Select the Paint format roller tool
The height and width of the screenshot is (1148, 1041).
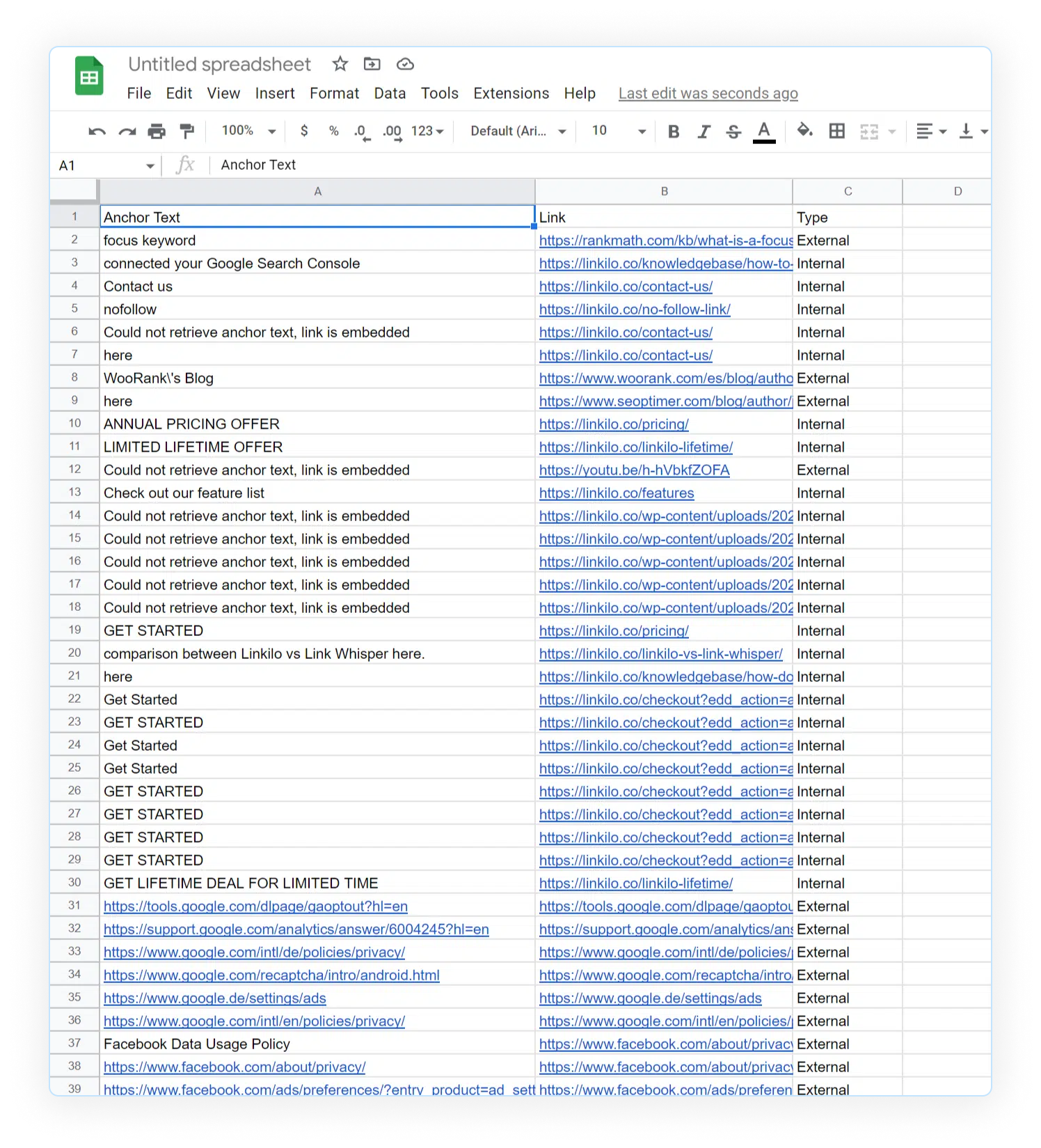pyautogui.click(x=186, y=131)
